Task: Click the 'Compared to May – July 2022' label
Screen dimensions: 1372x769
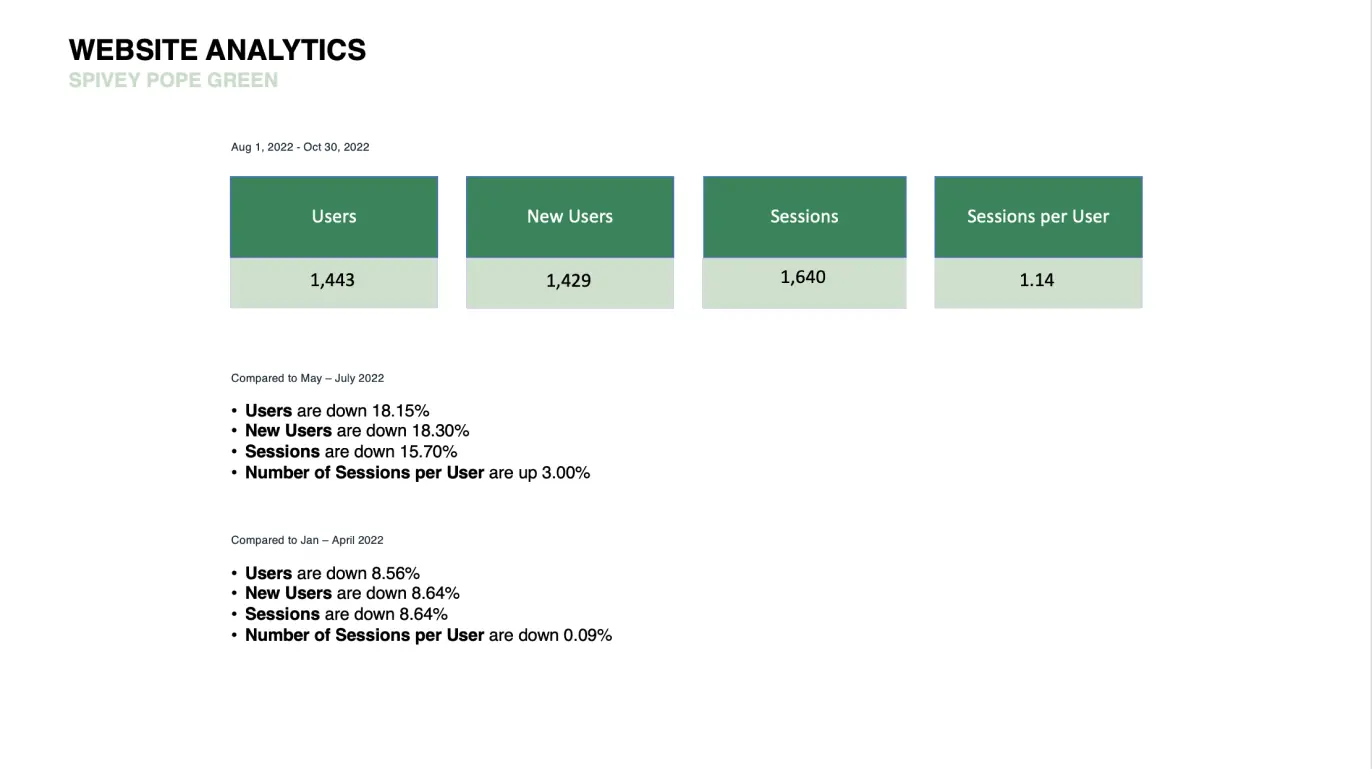Action: (307, 379)
